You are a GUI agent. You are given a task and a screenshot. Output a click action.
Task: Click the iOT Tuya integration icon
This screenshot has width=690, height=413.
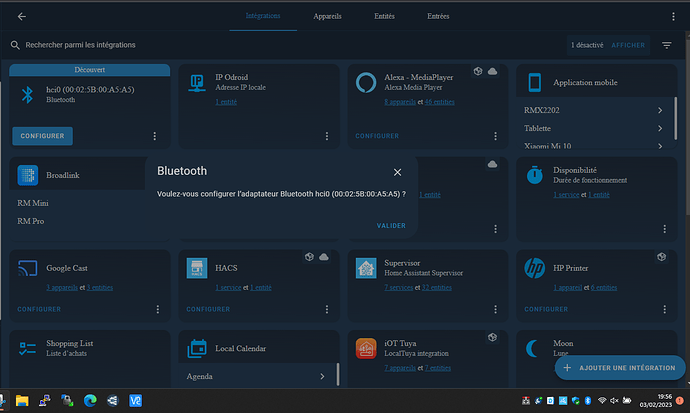tap(366, 348)
